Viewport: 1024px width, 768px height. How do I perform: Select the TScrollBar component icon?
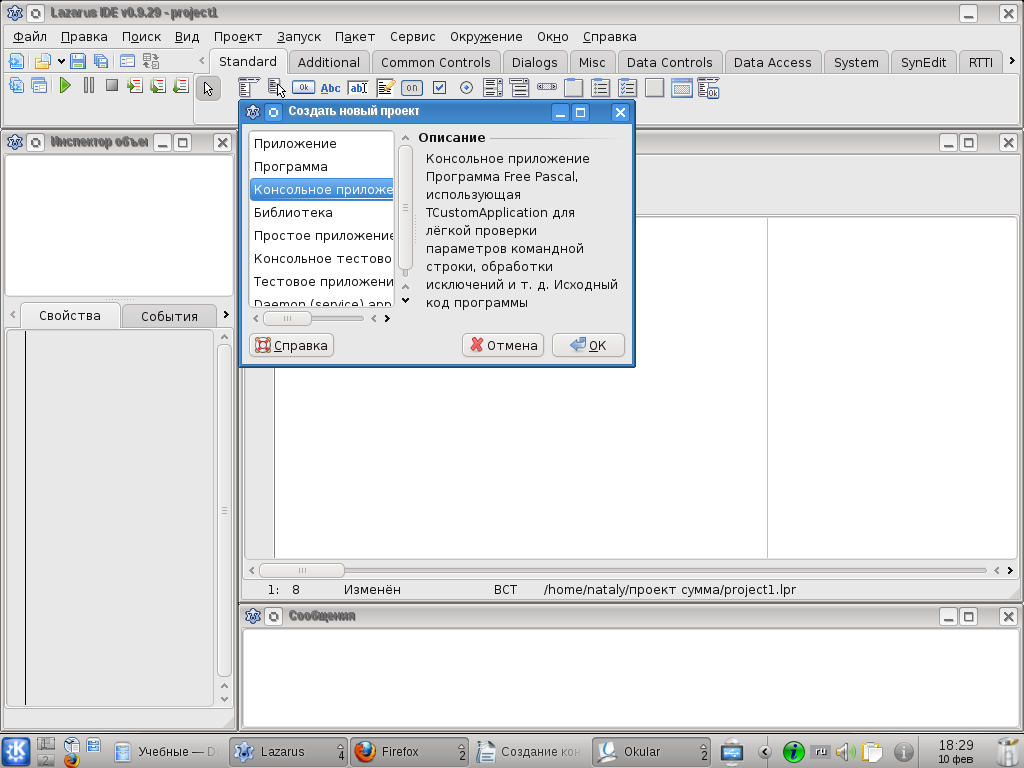(547, 87)
